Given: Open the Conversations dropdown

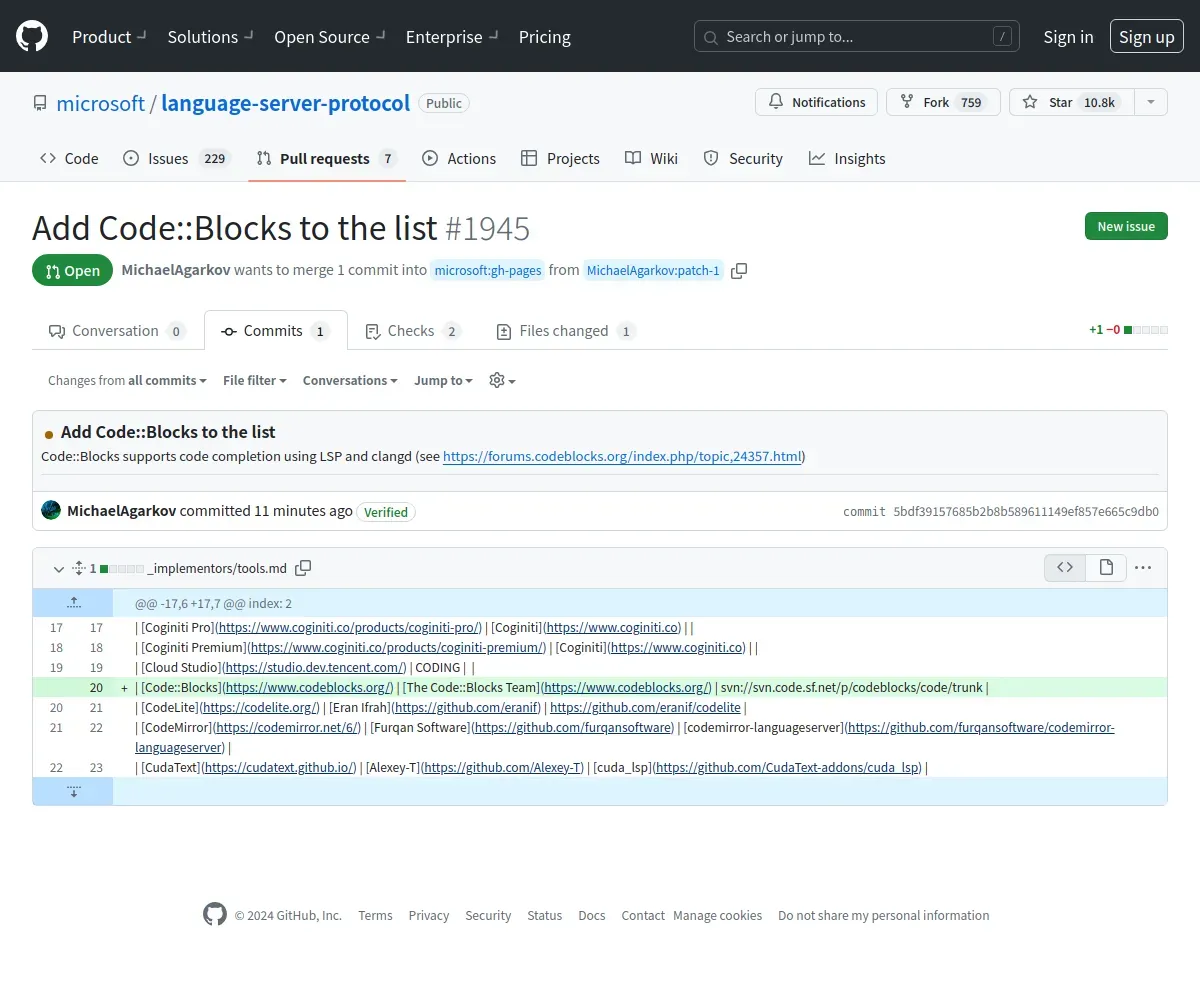Looking at the screenshot, I should (x=350, y=380).
